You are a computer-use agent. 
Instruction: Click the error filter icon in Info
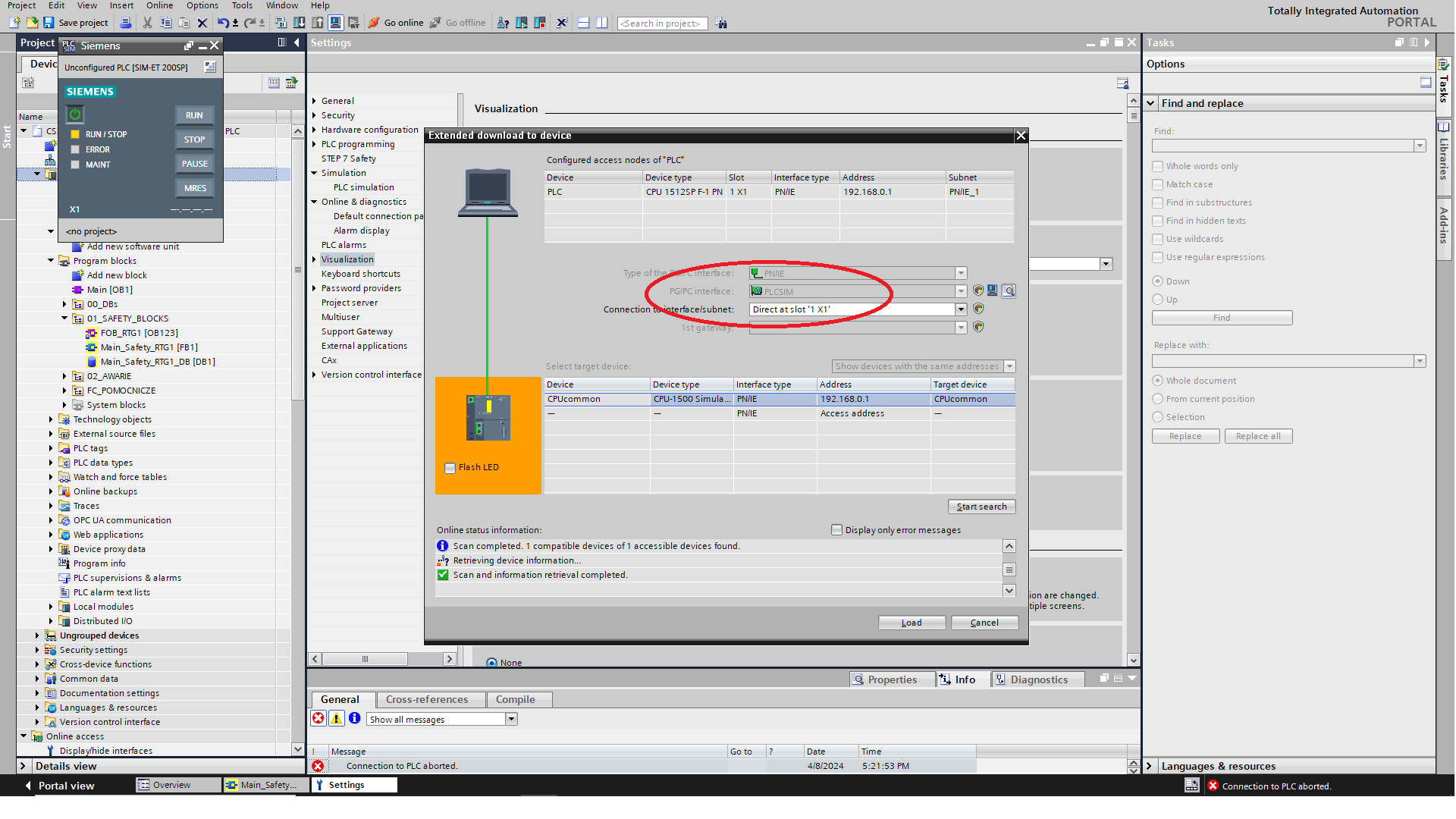[318, 719]
